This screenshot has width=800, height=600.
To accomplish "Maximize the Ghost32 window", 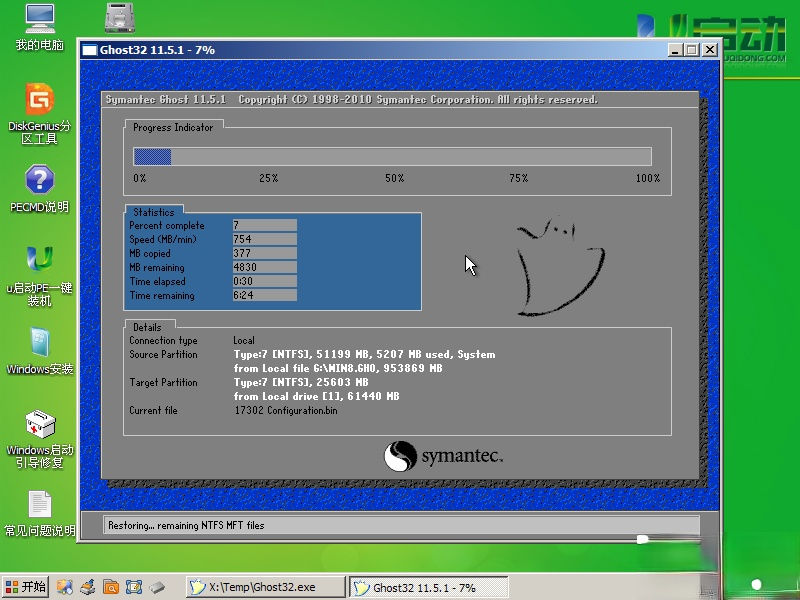I will click(x=692, y=50).
